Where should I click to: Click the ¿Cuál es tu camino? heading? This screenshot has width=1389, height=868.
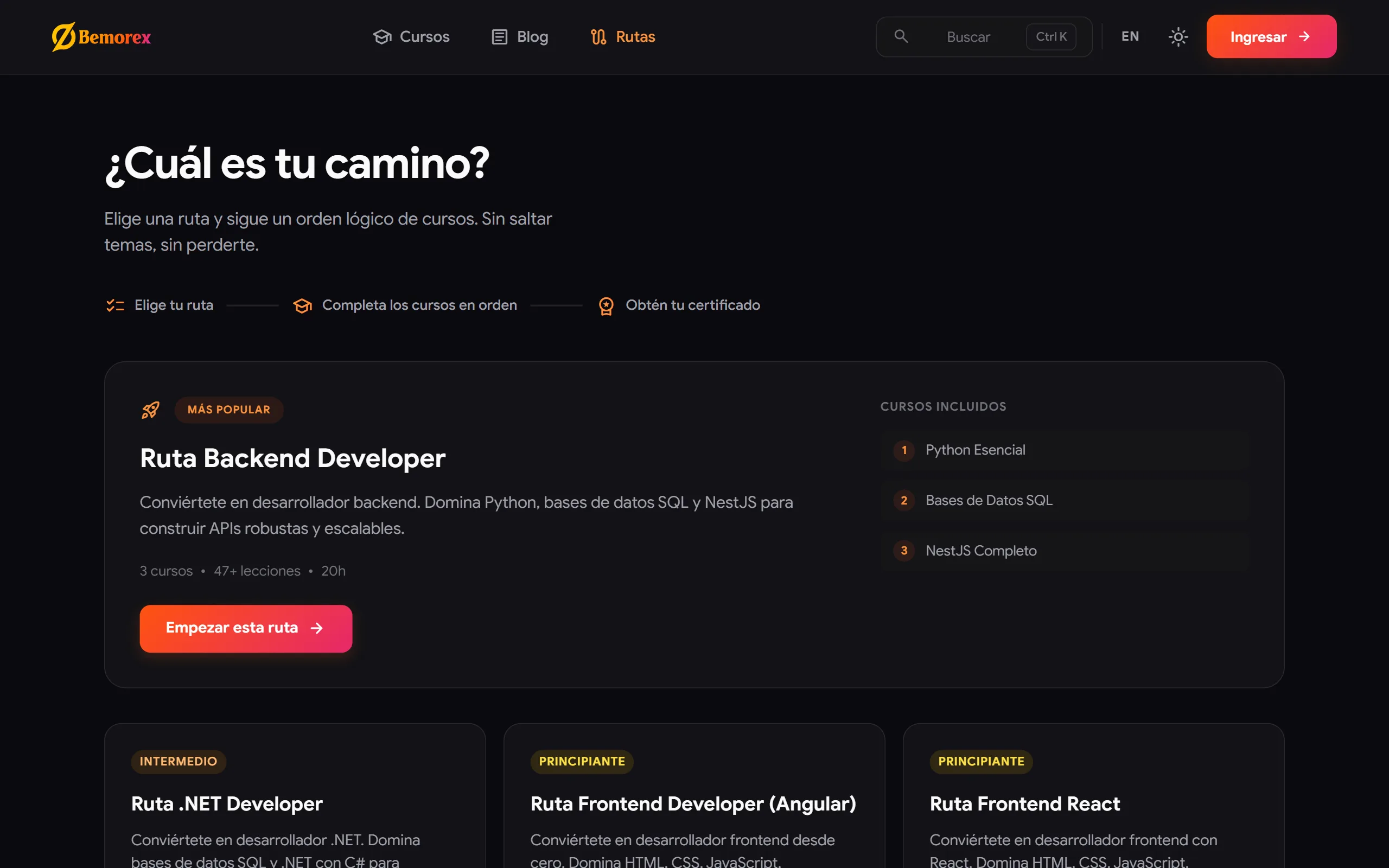click(297, 164)
